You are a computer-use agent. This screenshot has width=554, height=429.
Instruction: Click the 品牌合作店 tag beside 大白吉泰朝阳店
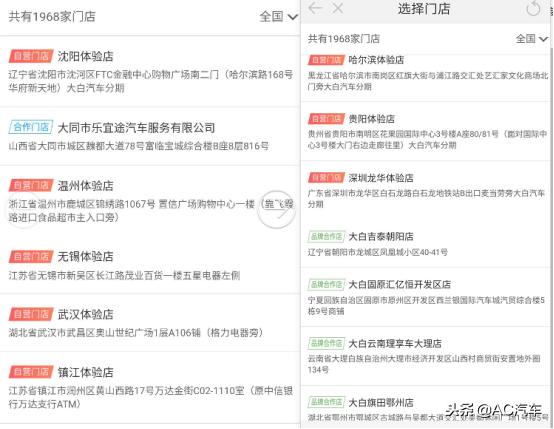[x=326, y=236]
